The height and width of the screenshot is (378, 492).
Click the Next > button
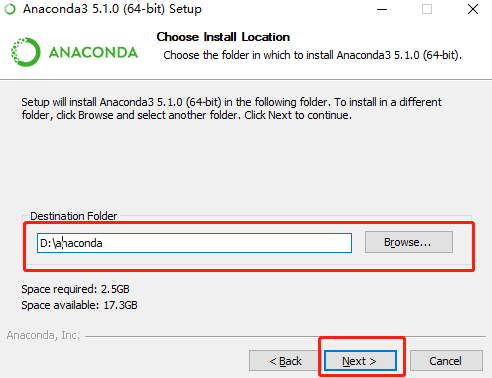pyautogui.click(x=360, y=361)
